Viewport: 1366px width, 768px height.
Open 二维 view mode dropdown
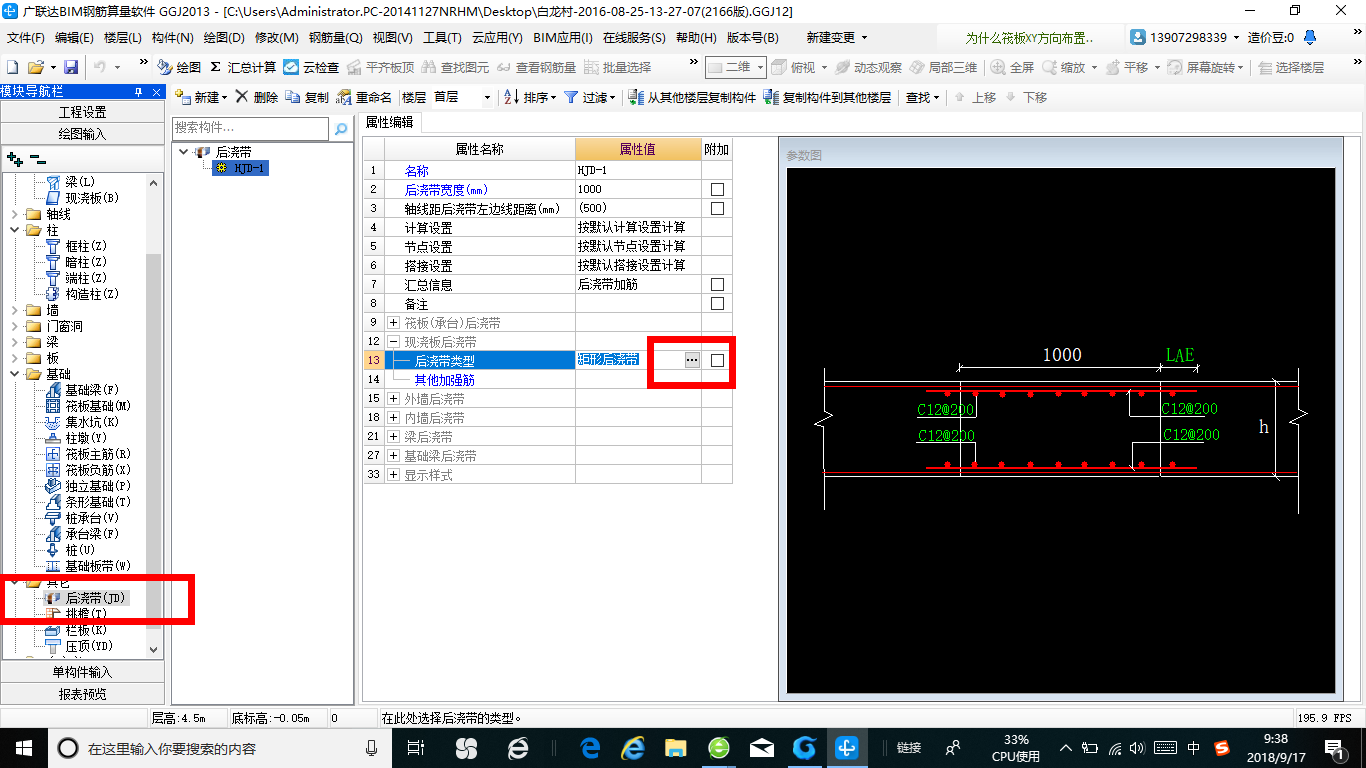[x=736, y=67]
